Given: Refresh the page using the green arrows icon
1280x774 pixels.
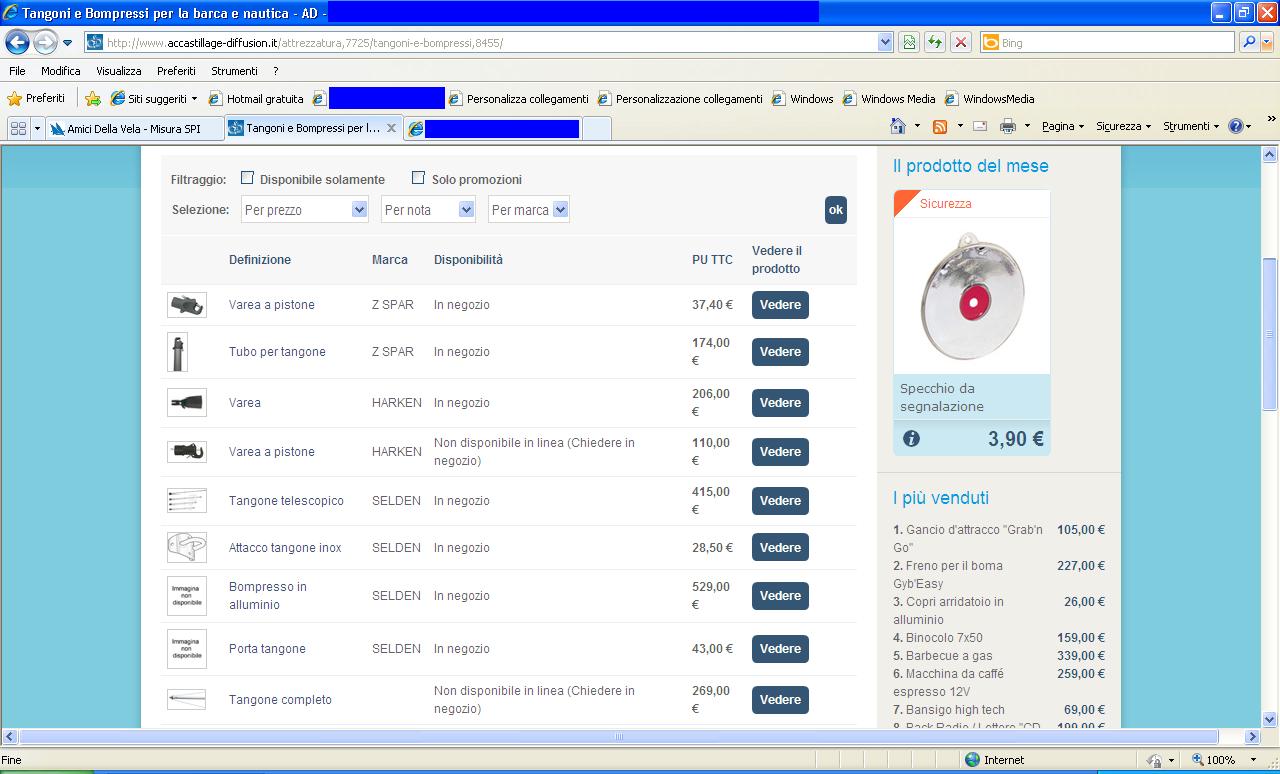Looking at the screenshot, I should (x=935, y=42).
